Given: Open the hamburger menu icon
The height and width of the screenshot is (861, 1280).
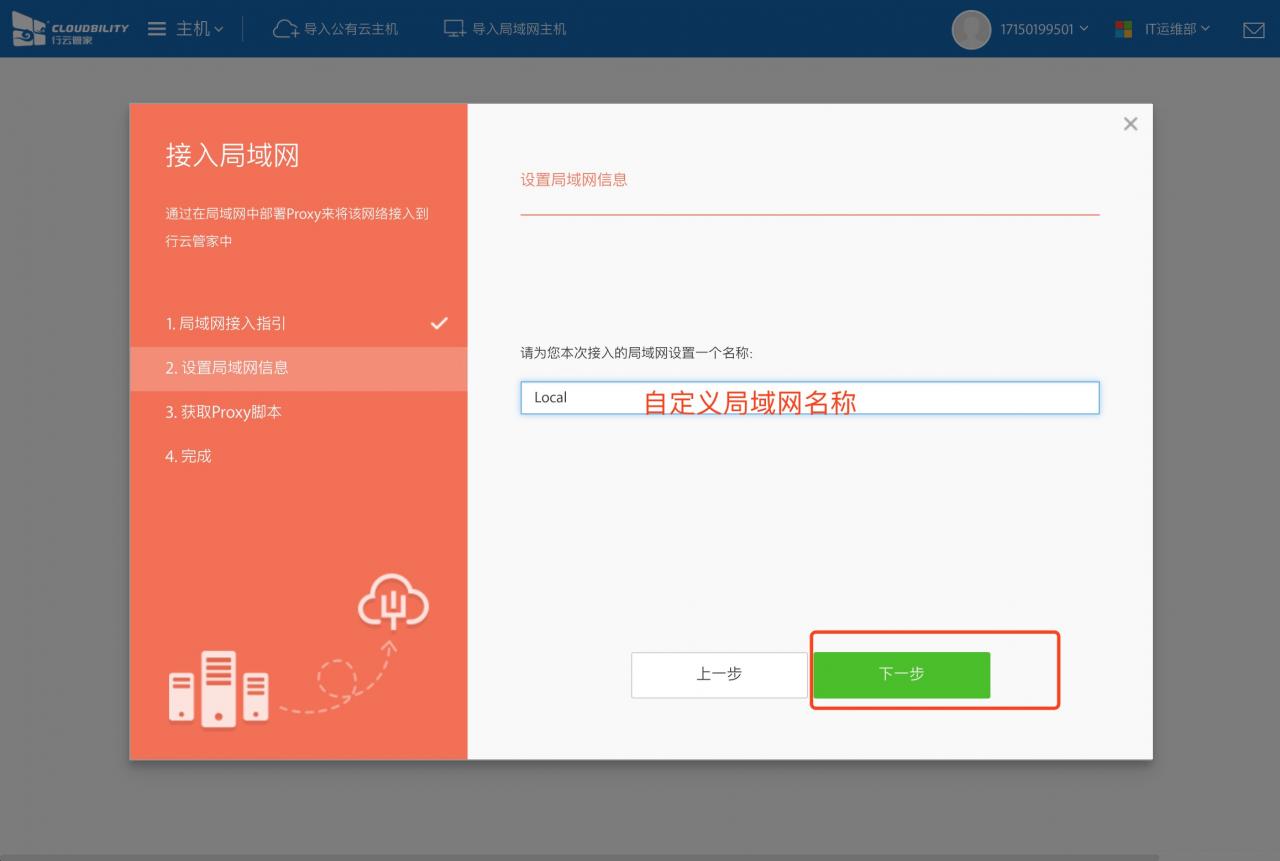Looking at the screenshot, I should point(157,29).
